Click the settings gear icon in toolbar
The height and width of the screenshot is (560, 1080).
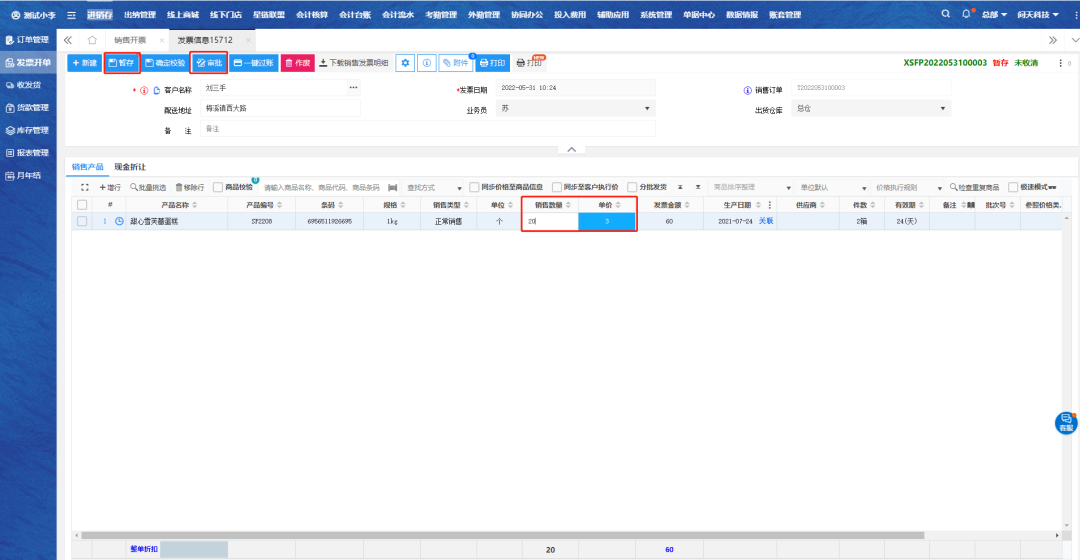[x=405, y=63]
